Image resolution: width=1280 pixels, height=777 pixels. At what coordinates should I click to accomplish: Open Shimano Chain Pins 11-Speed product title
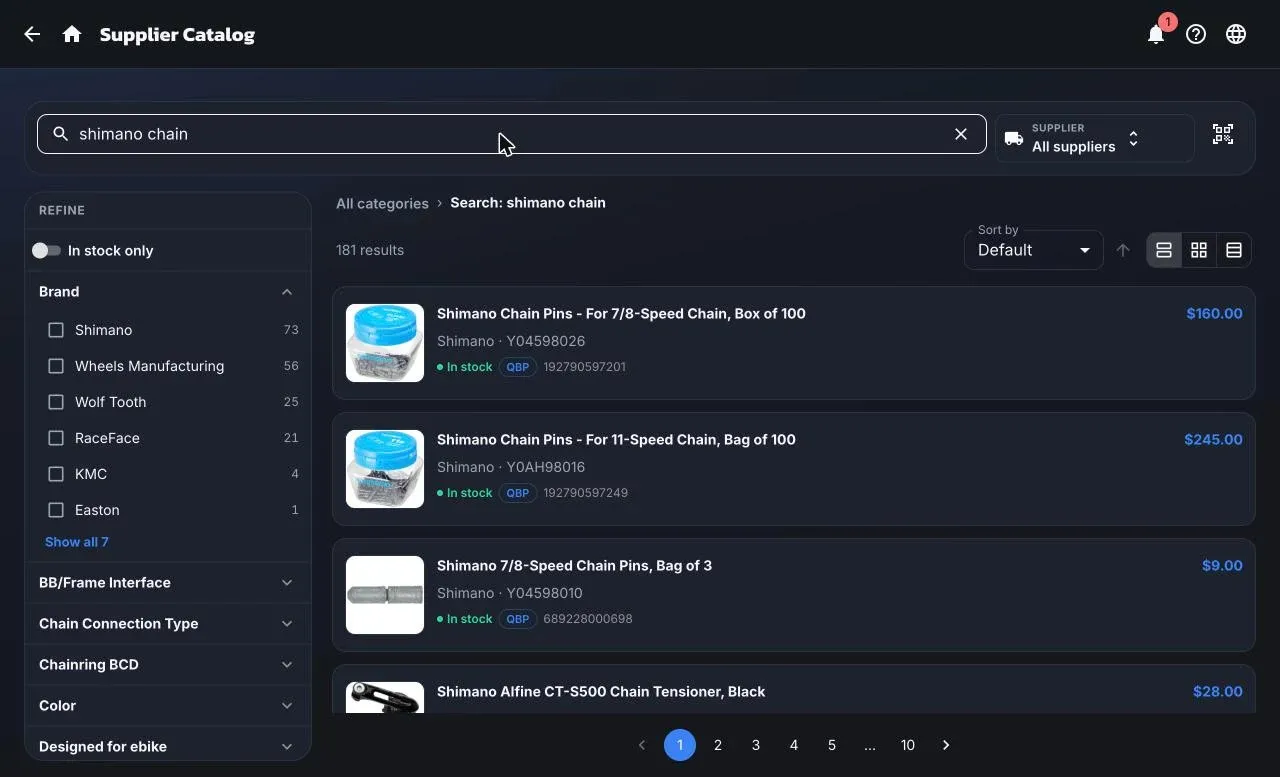616,440
